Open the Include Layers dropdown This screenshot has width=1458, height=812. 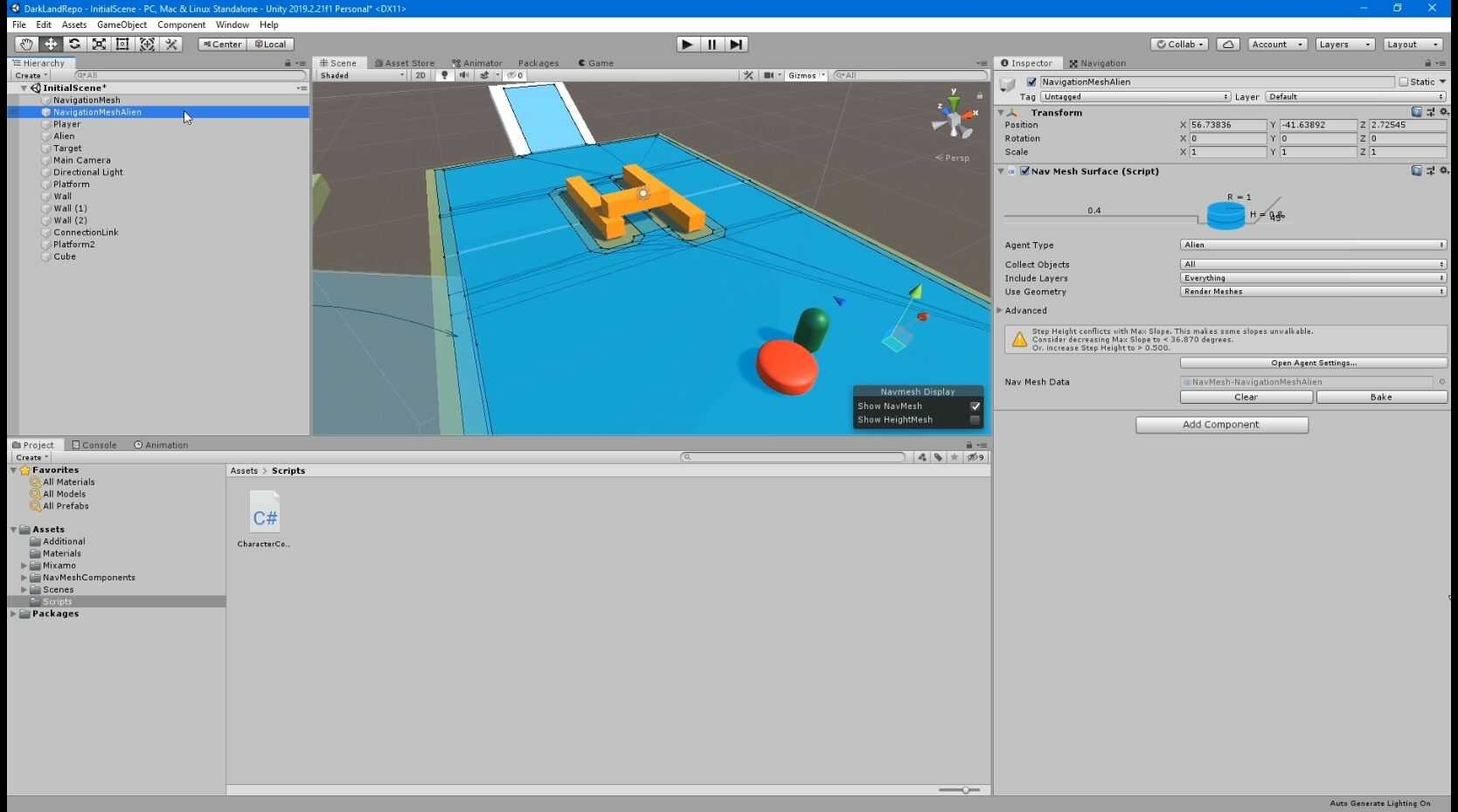pos(1314,278)
